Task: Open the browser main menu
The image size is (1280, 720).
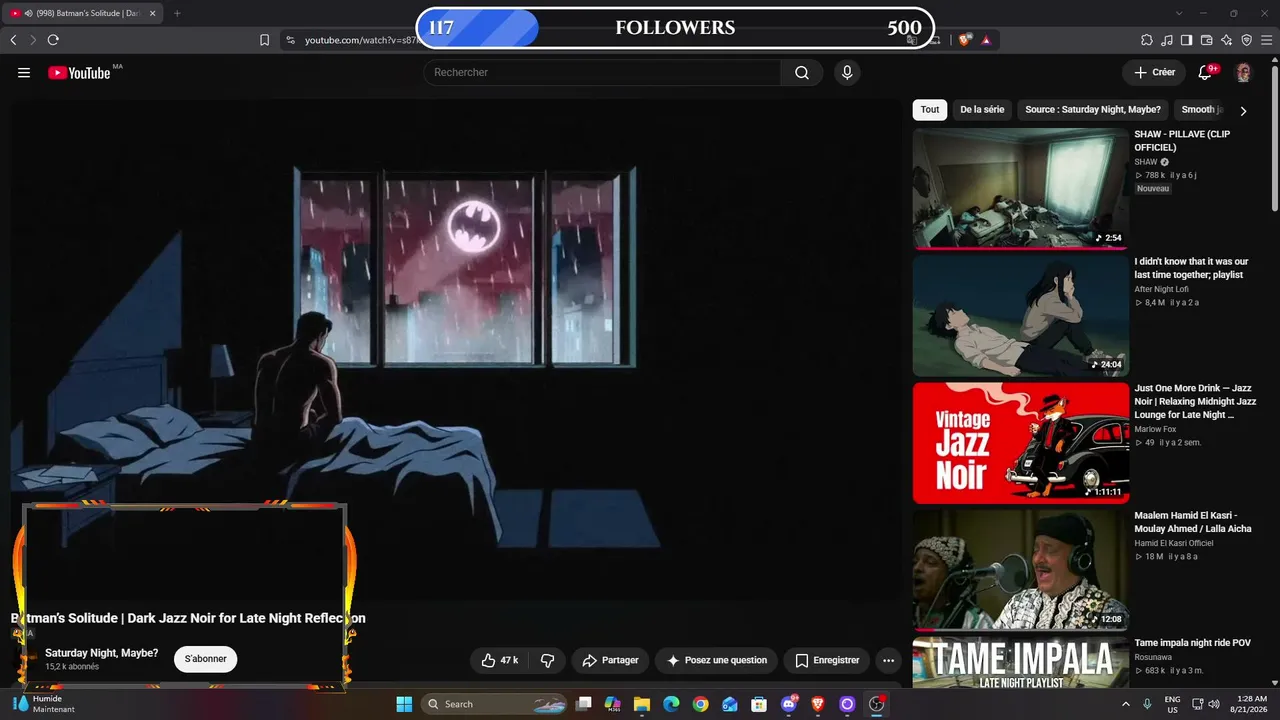Action: [x=1267, y=40]
